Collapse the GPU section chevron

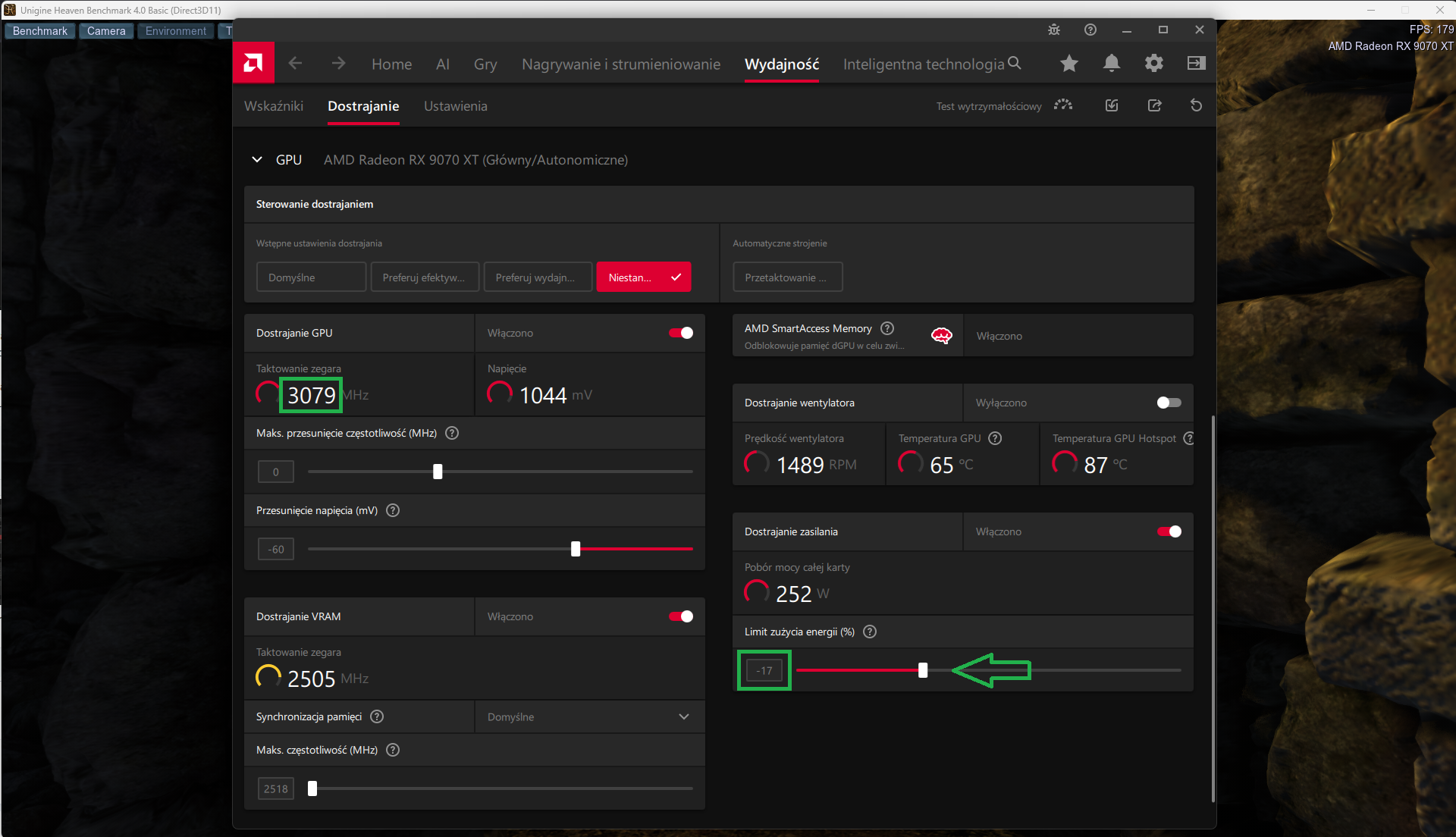click(x=257, y=160)
